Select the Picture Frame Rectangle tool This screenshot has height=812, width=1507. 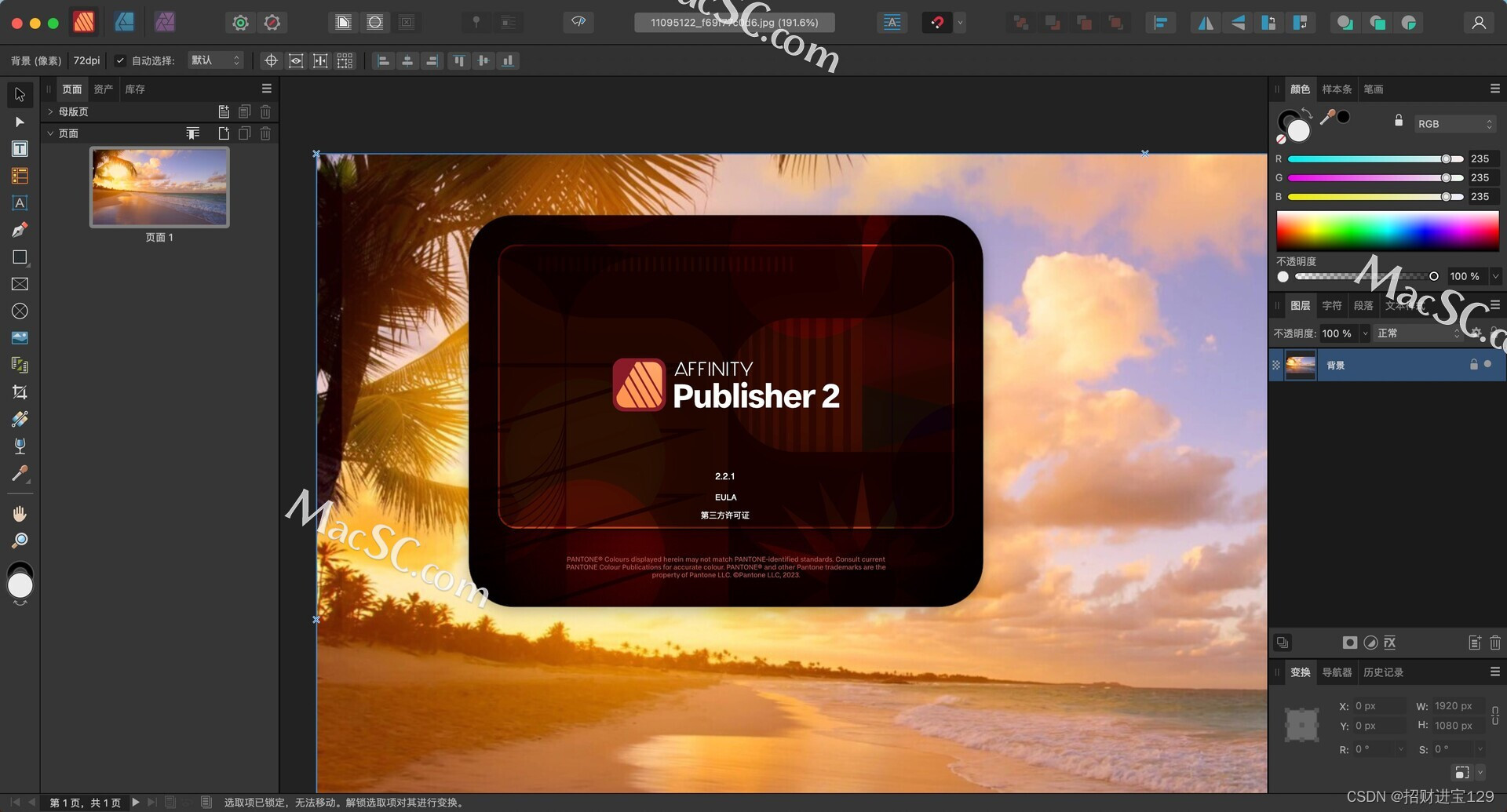[20, 284]
